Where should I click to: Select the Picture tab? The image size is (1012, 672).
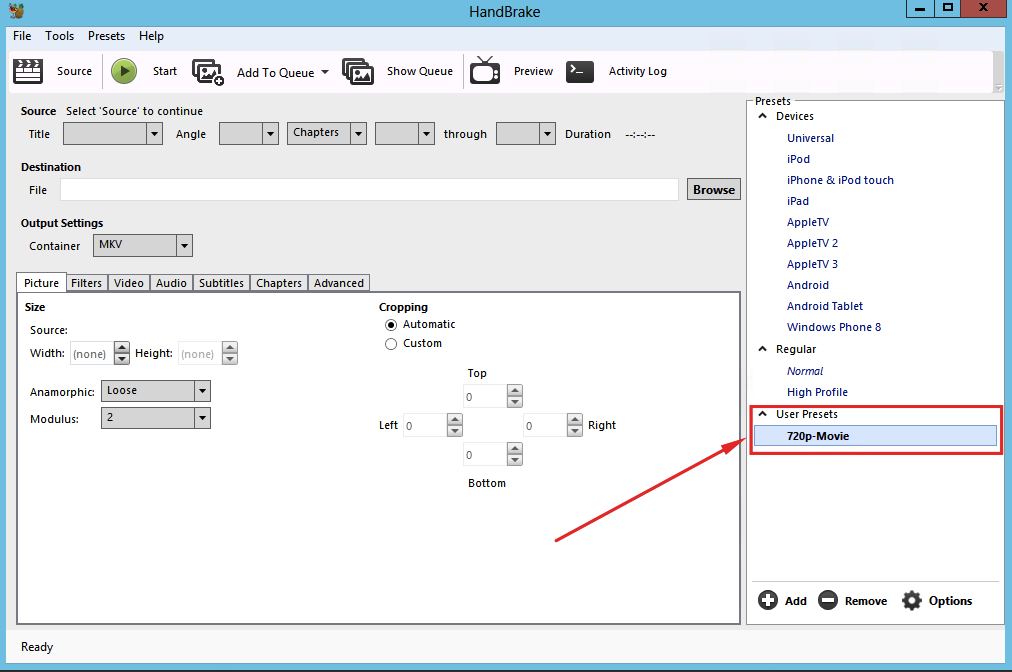41,283
